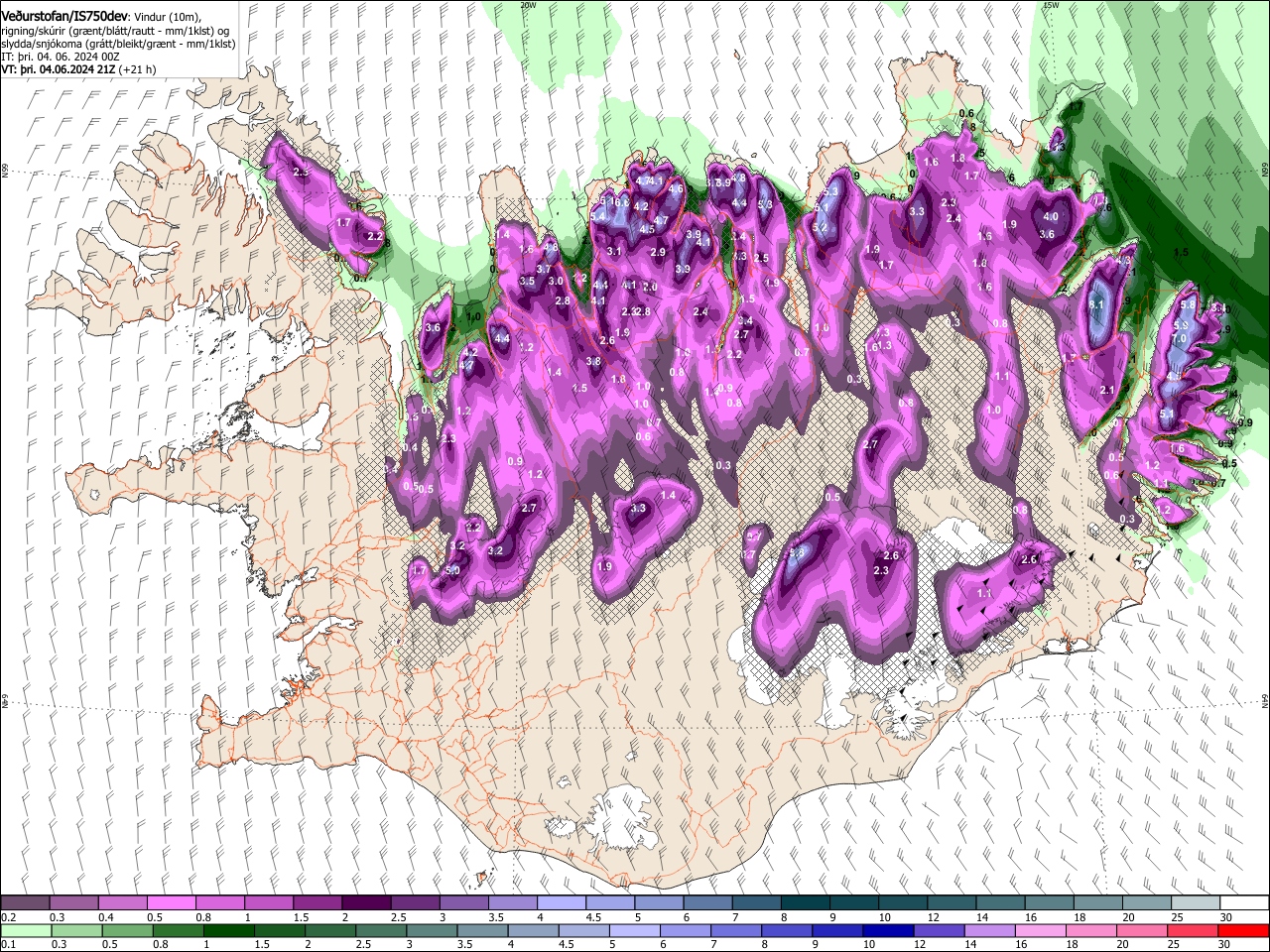Screen dimensions: 1270x952
Task: Pick the grey-blue lower swatch between 4 and 4.5
Action: [533, 930]
